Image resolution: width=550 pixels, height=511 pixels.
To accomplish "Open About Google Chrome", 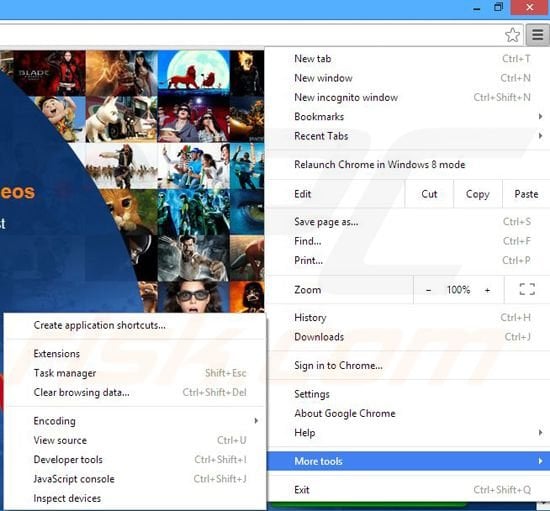I will click(x=408, y=413).
